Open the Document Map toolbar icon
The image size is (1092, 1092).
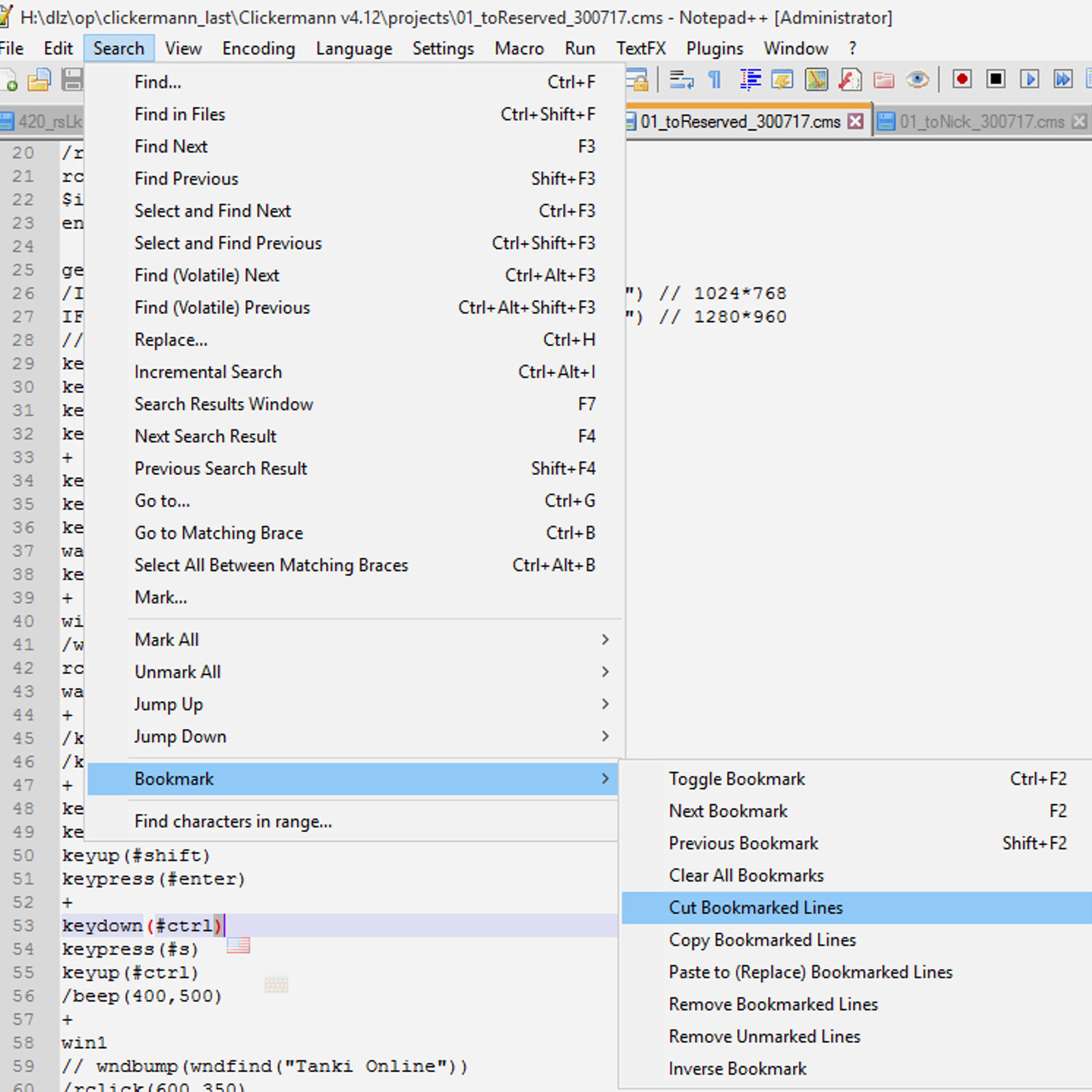pos(816,81)
